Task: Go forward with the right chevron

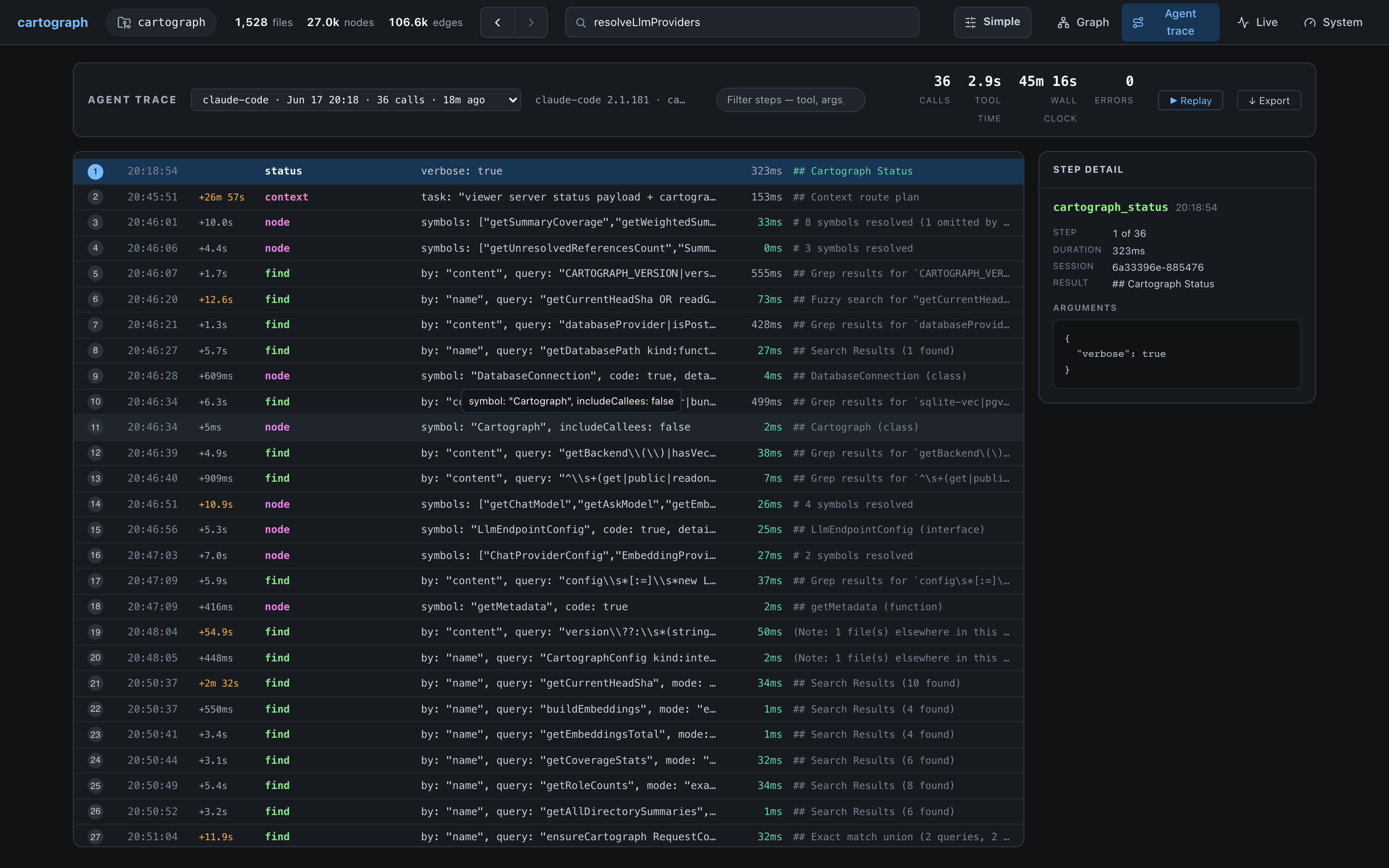Action: click(531, 23)
